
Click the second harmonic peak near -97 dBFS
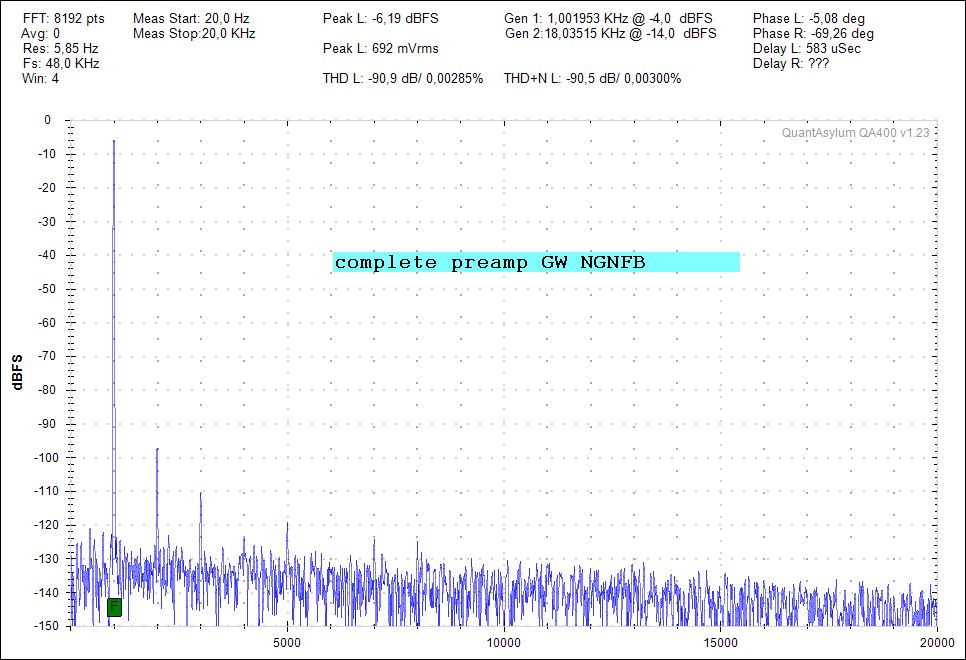pyautogui.click(x=157, y=449)
